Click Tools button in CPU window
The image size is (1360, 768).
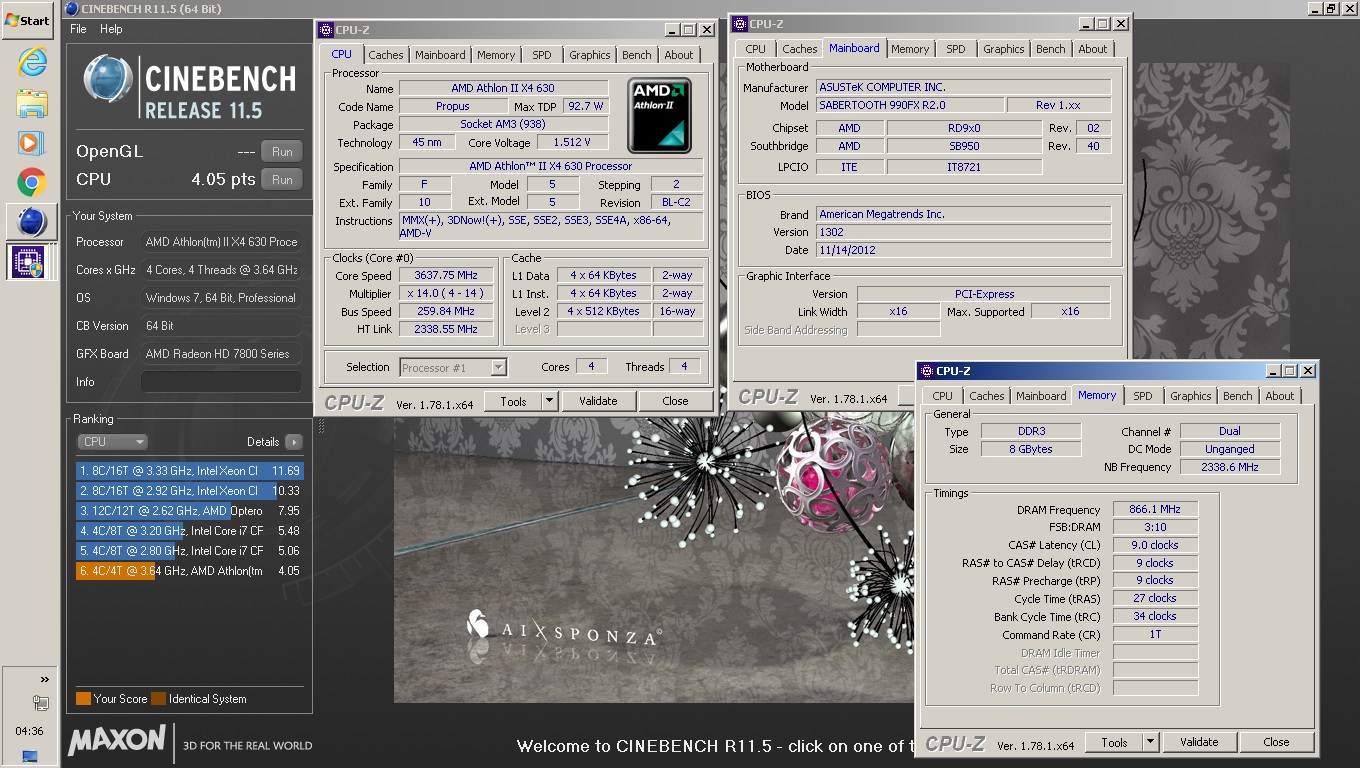pos(513,401)
